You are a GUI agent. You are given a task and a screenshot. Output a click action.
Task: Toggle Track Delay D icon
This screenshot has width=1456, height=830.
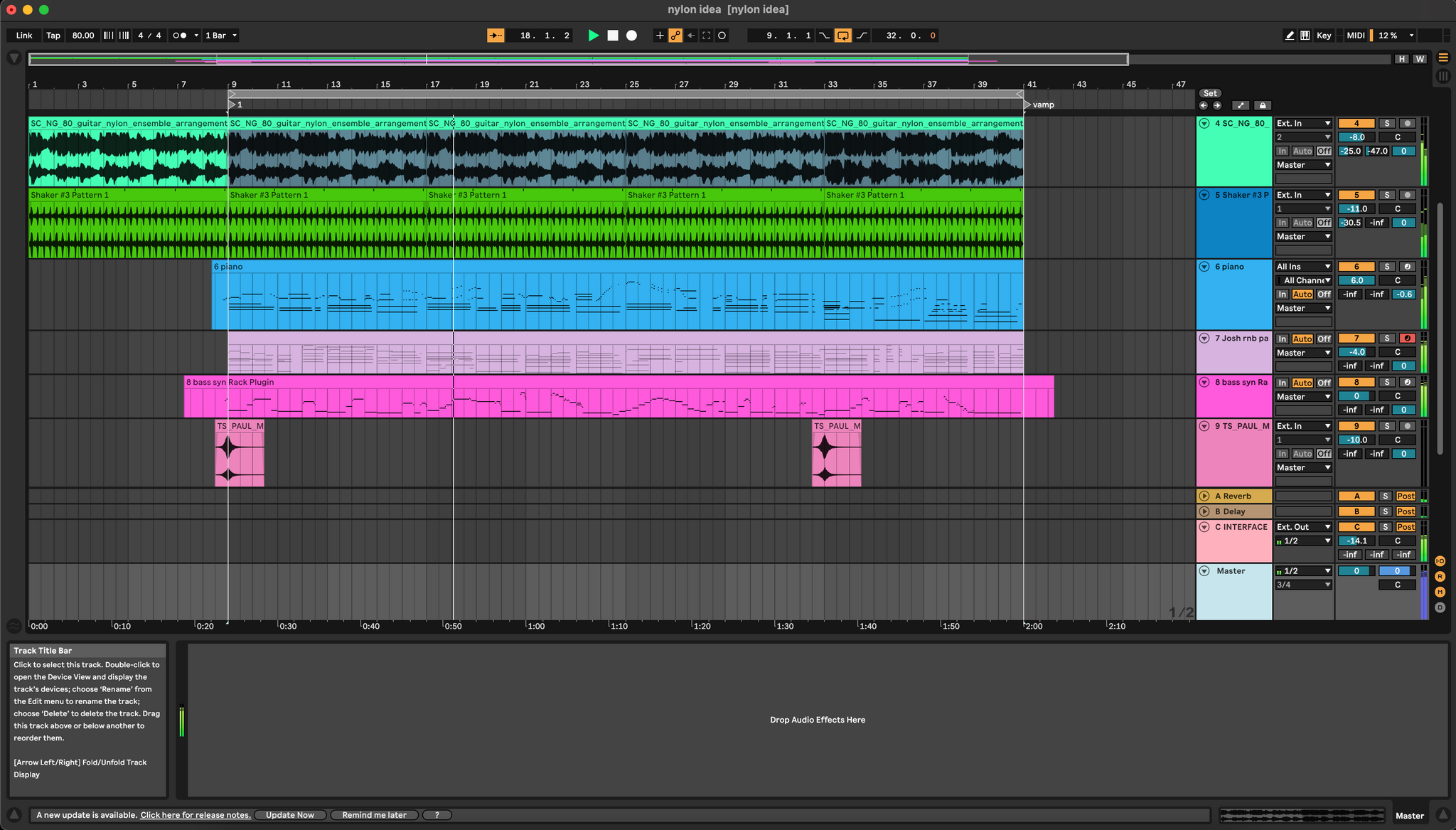(1440, 607)
